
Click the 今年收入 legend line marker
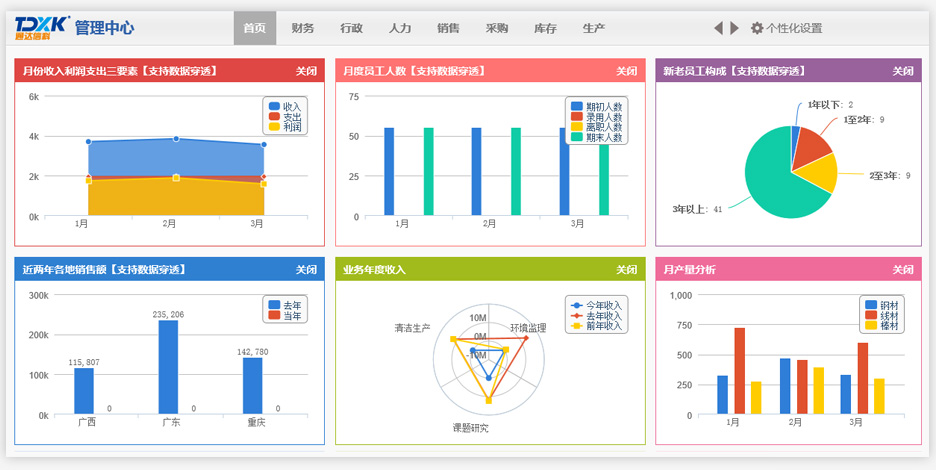coord(575,305)
